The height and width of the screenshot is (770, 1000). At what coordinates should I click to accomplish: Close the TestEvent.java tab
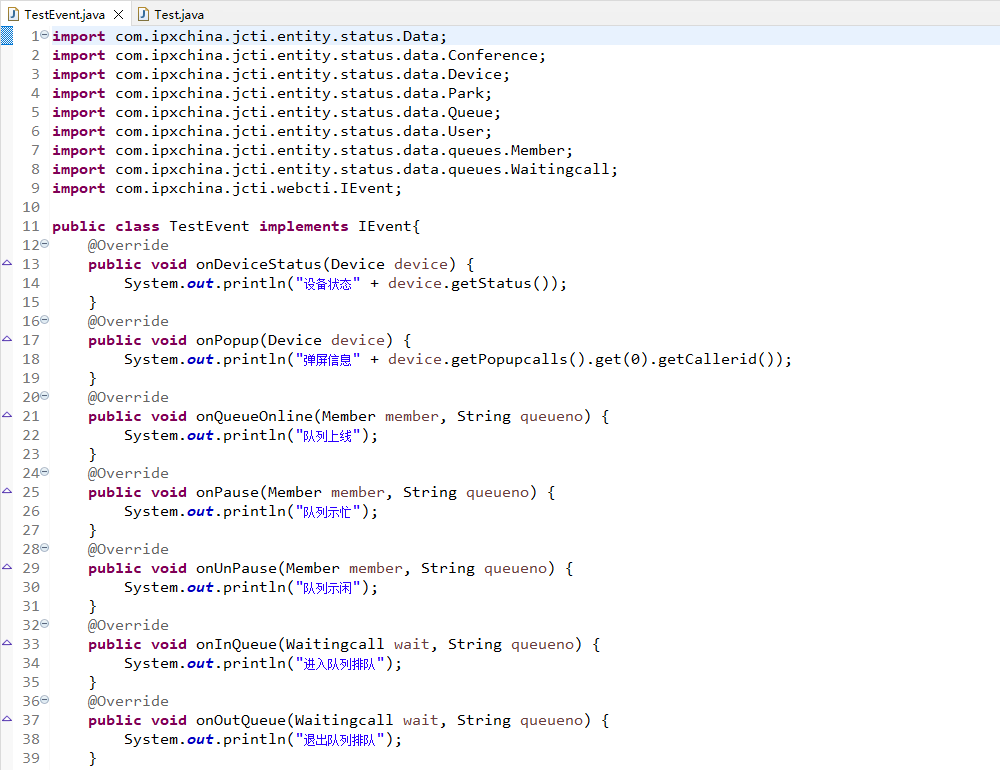coord(118,14)
